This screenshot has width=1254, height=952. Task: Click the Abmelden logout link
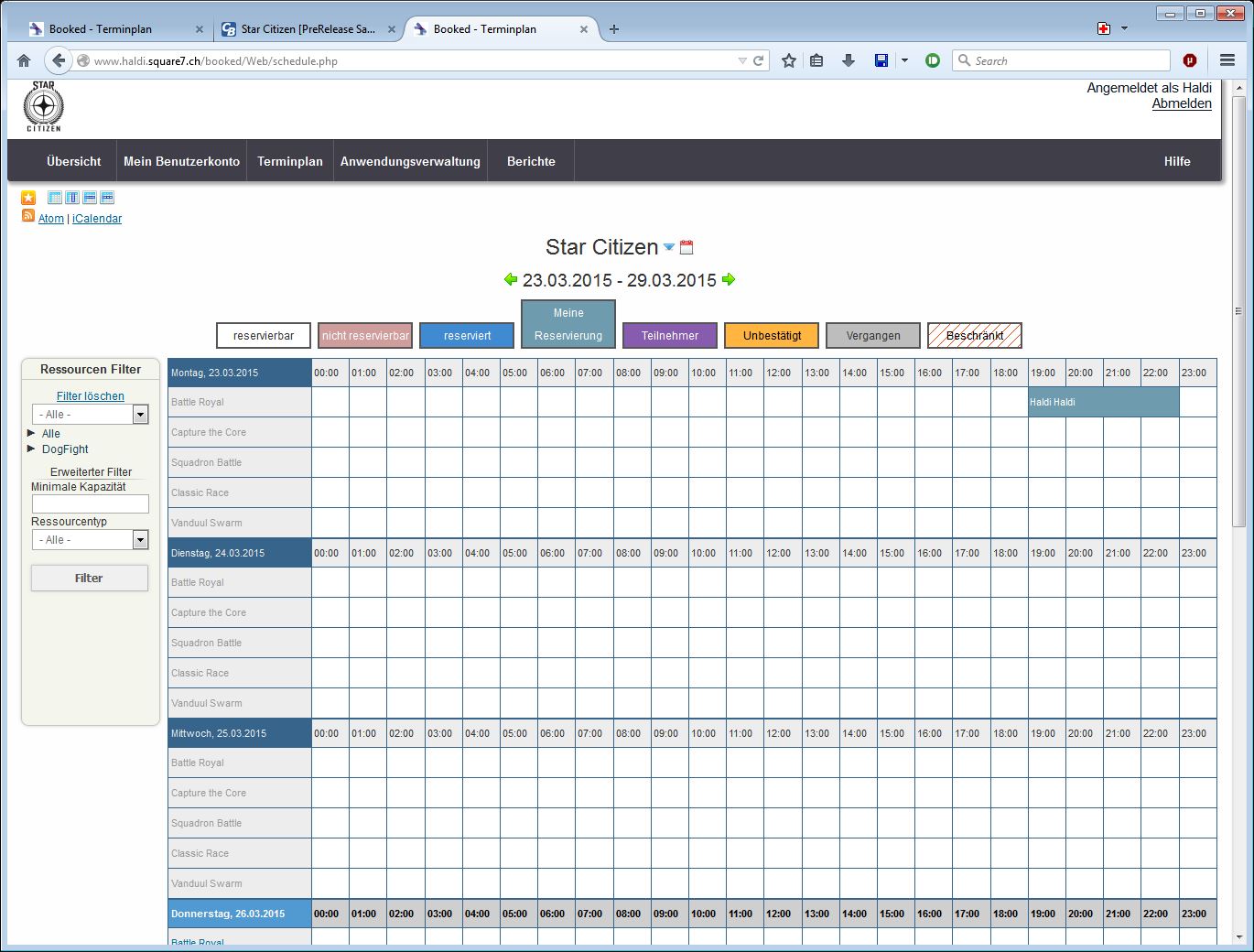point(1182,103)
